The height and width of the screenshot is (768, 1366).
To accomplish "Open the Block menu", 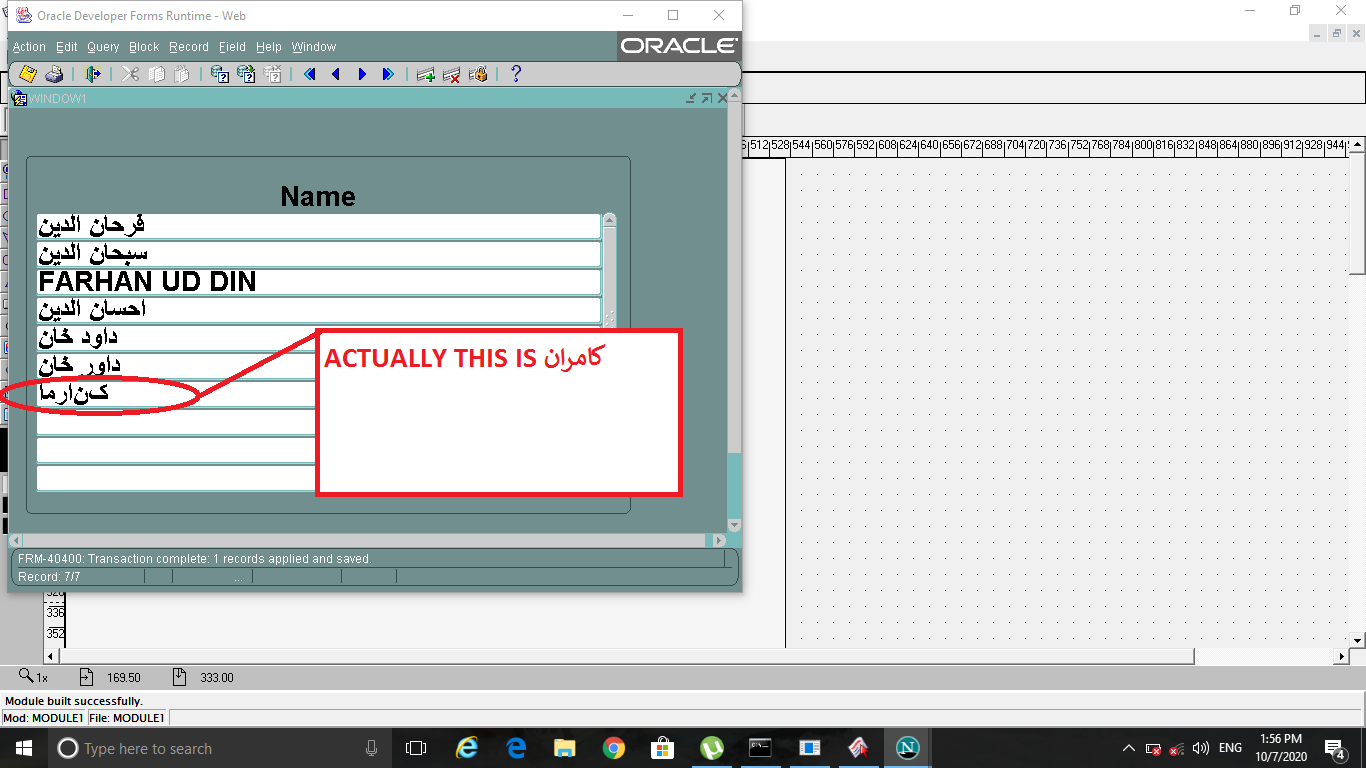I will tap(144, 47).
